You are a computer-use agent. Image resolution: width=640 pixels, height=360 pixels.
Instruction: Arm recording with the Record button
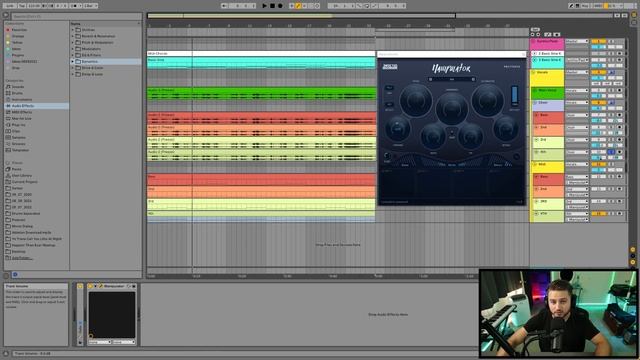(280, 6)
